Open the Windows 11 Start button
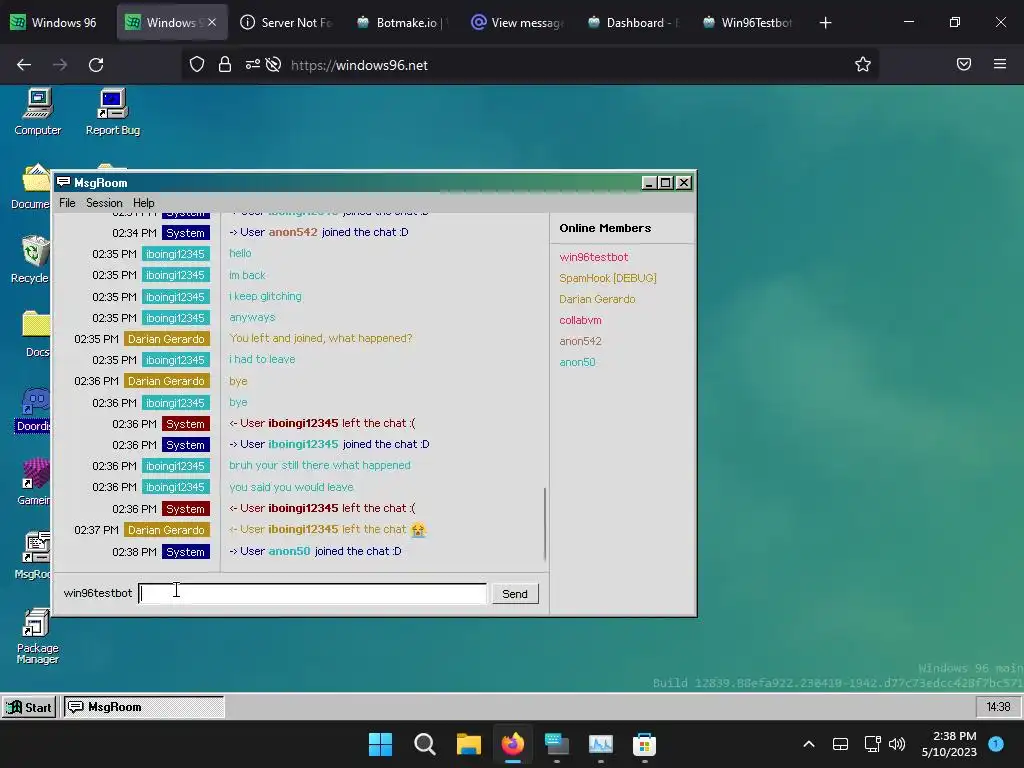This screenshot has width=1024, height=768. [x=380, y=744]
